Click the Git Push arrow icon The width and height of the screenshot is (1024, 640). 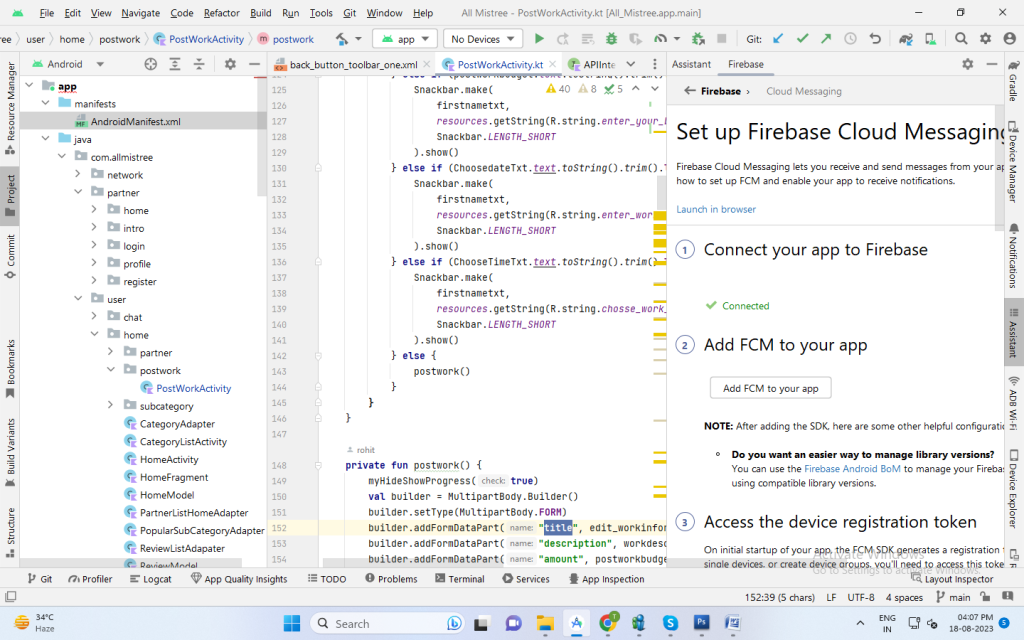(825, 39)
